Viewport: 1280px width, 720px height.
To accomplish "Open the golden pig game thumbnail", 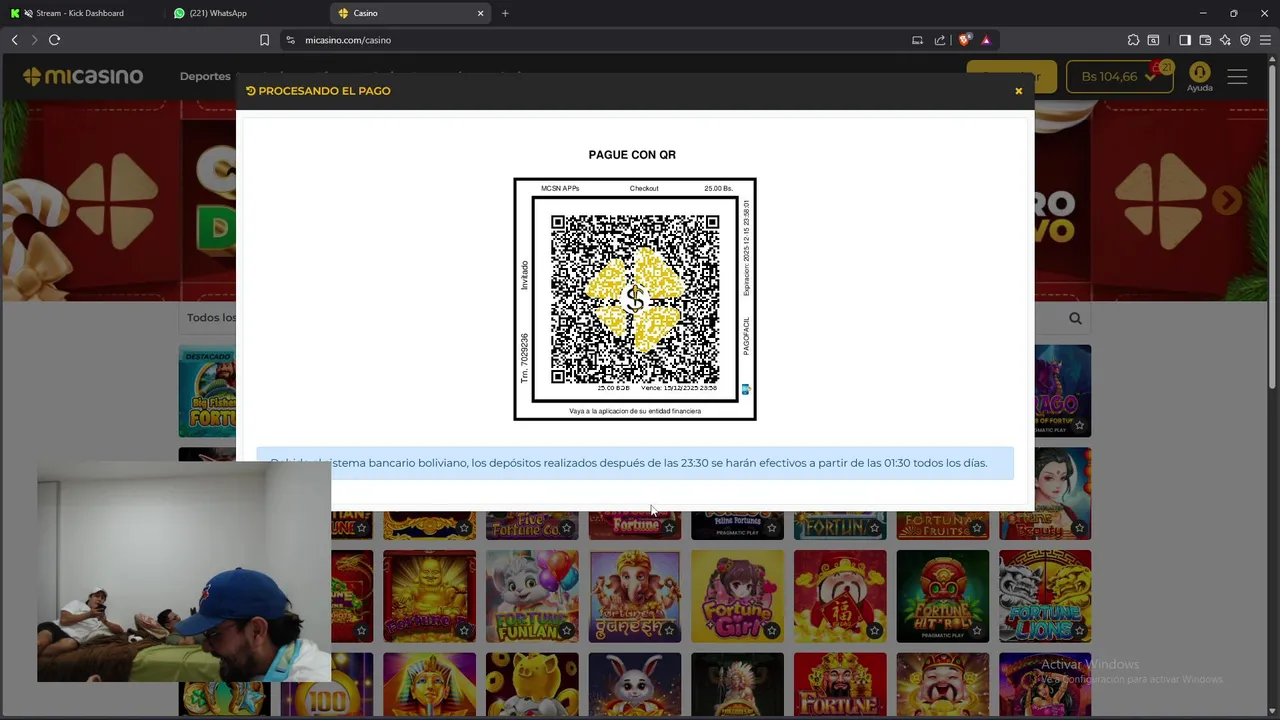I will (x=532, y=685).
